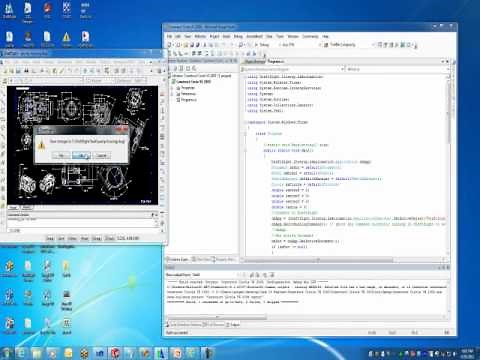Open the member navigation dropdown above the code
The width and height of the screenshot is (480, 360).
click(x=397, y=69)
